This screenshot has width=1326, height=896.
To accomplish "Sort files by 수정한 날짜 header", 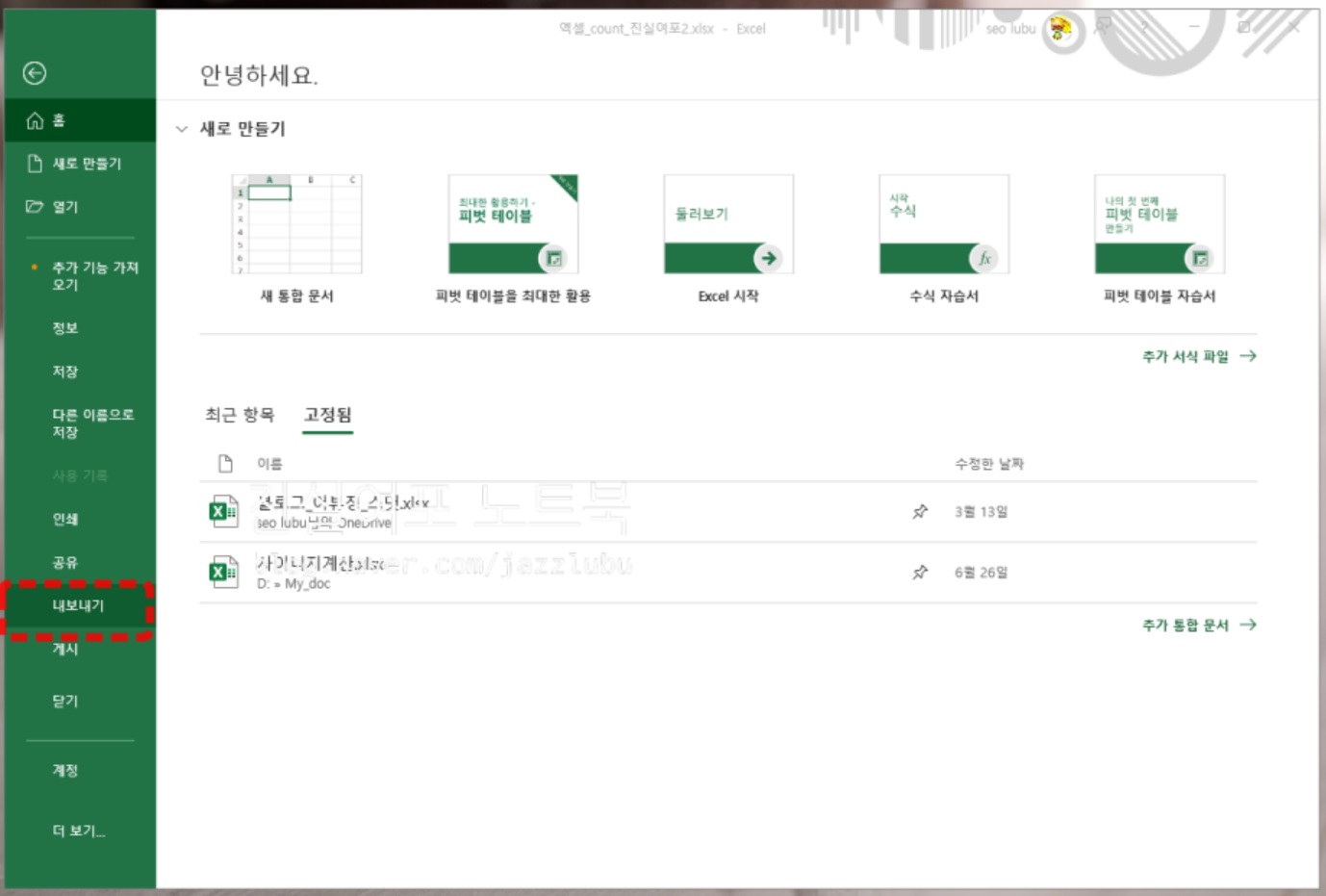I will 989,464.
